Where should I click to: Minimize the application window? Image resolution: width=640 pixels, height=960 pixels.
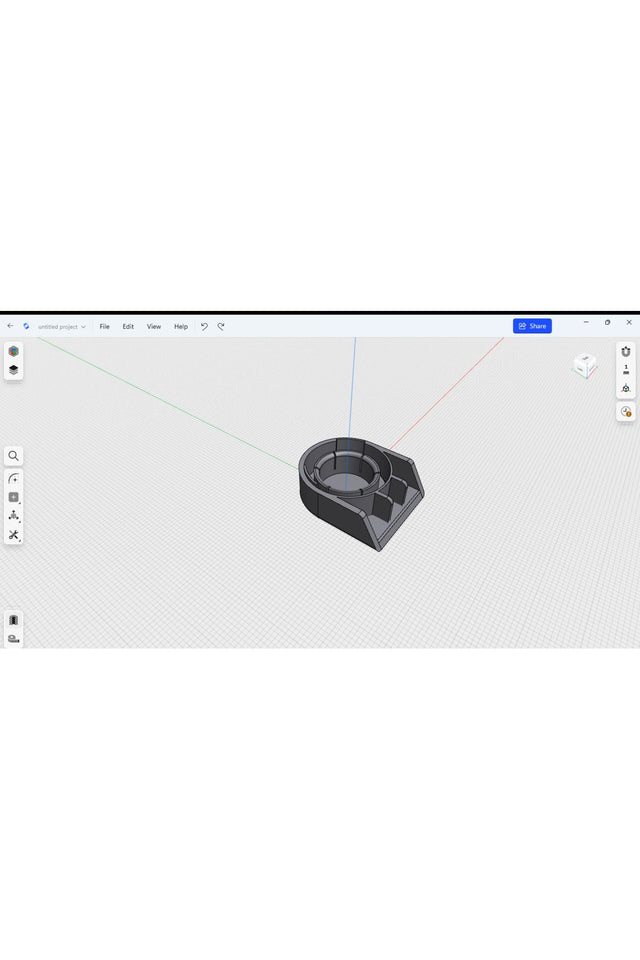point(586,322)
